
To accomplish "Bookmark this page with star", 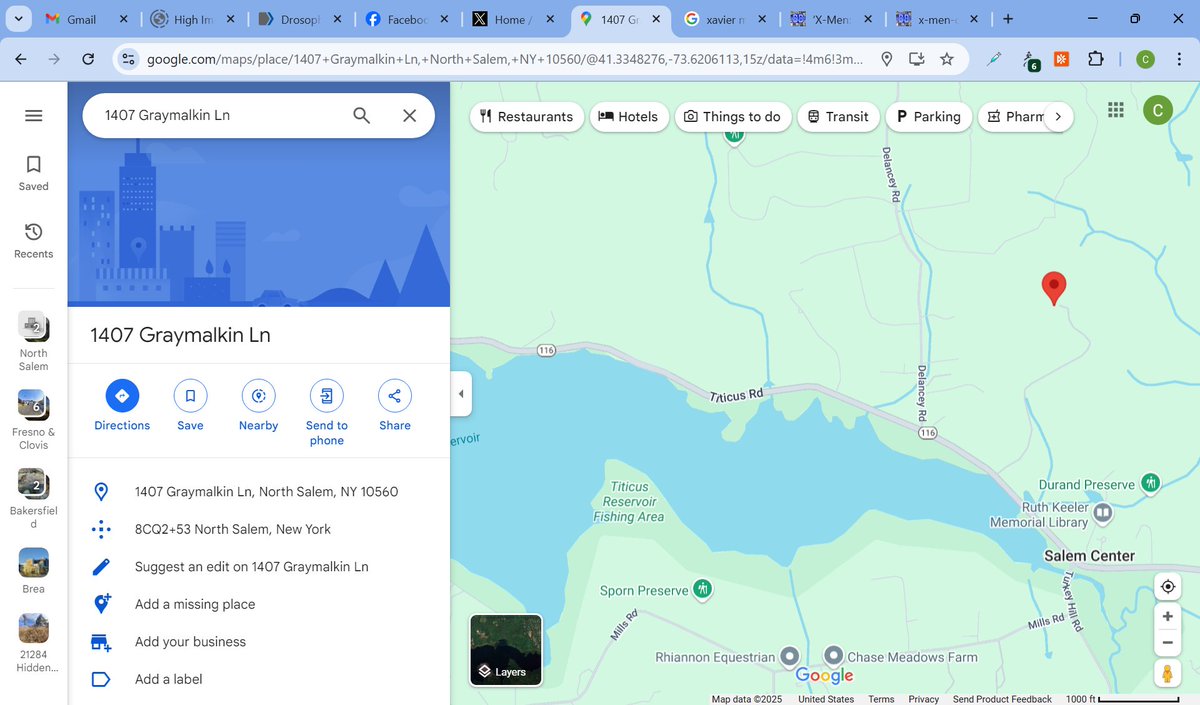I will (946, 60).
